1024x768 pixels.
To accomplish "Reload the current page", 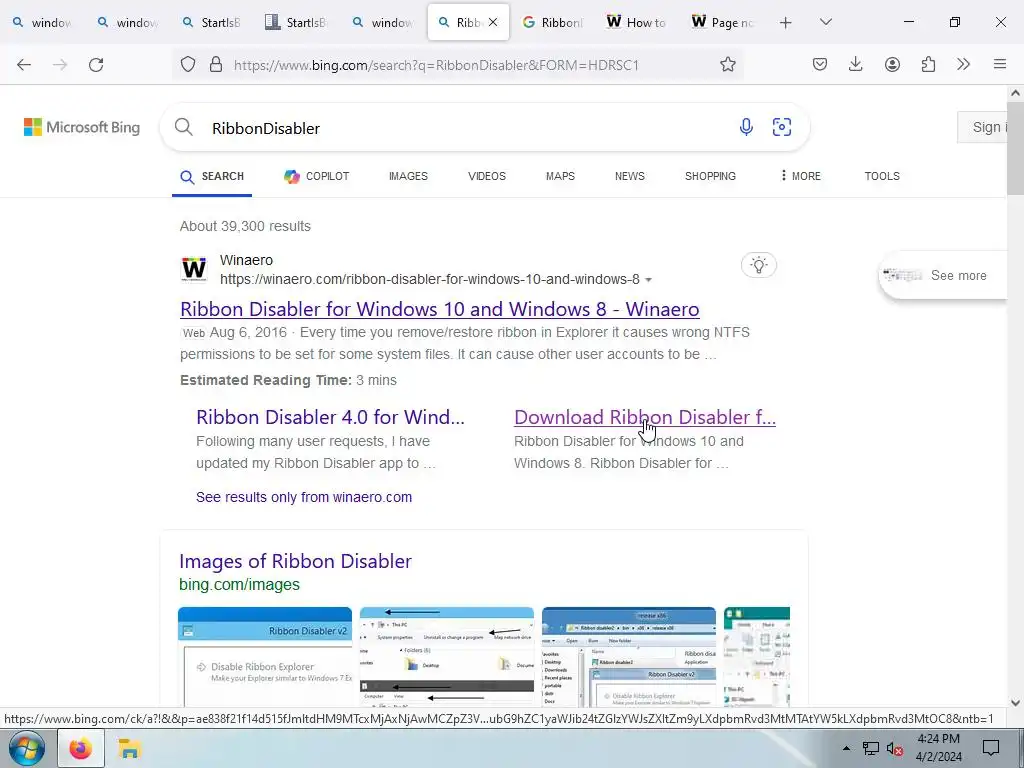I will click(x=96, y=64).
